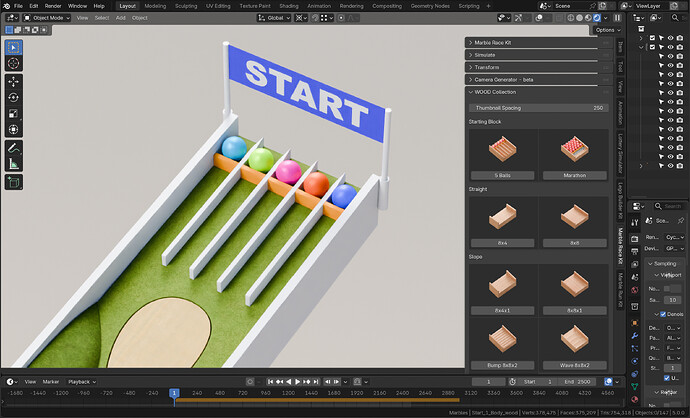Toggle the X-ray viewport display
This screenshot has width=690, height=418.
click(x=559, y=18)
